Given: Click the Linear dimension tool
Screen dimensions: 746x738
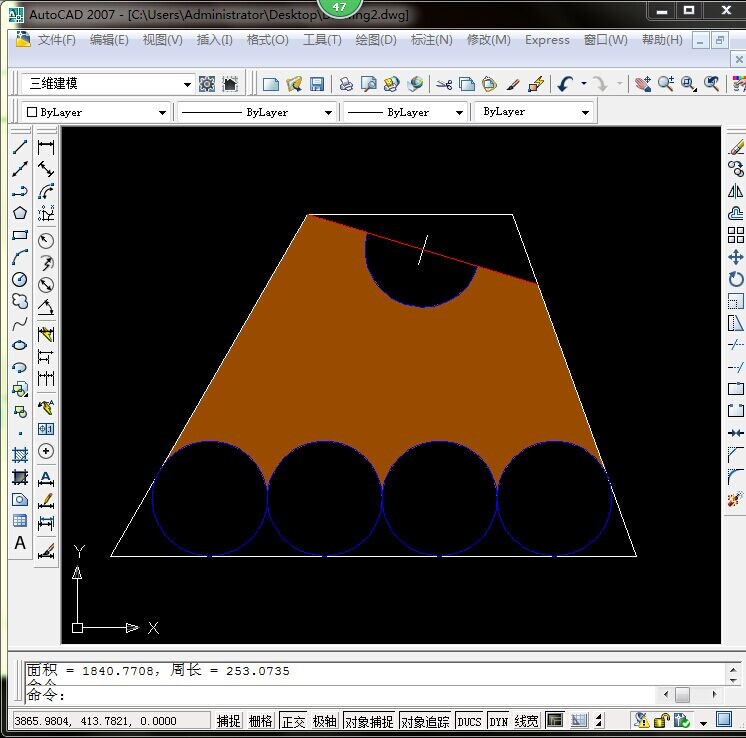Looking at the screenshot, I should (46, 147).
